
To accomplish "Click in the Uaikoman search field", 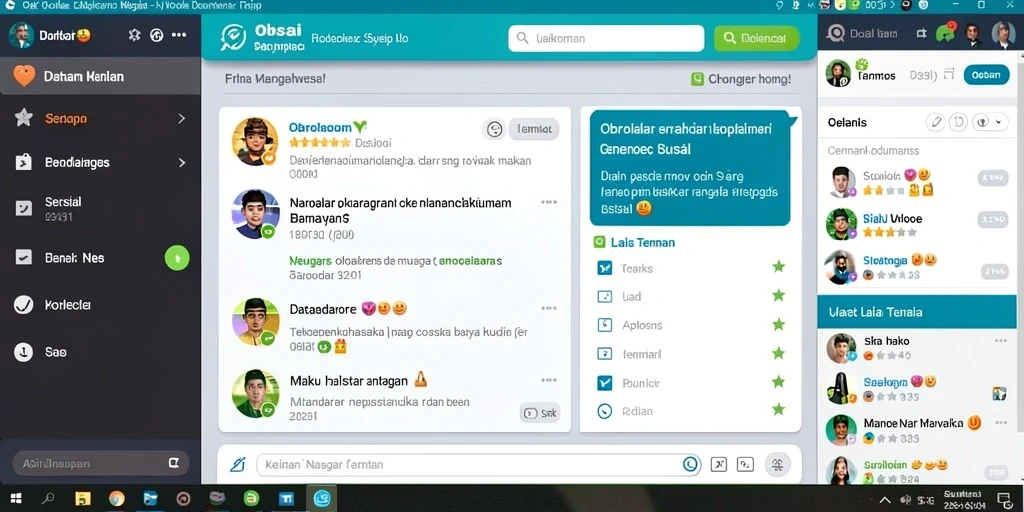I will (606, 39).
